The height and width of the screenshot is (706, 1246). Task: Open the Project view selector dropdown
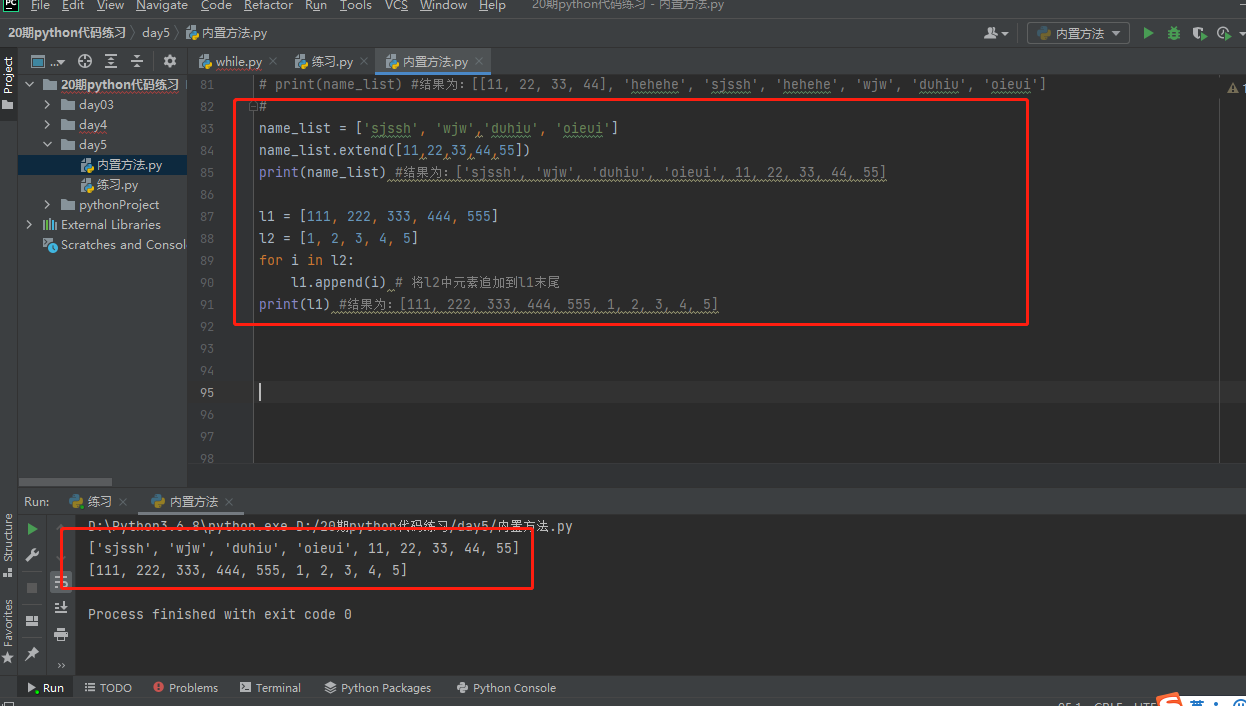pos(46,61)
